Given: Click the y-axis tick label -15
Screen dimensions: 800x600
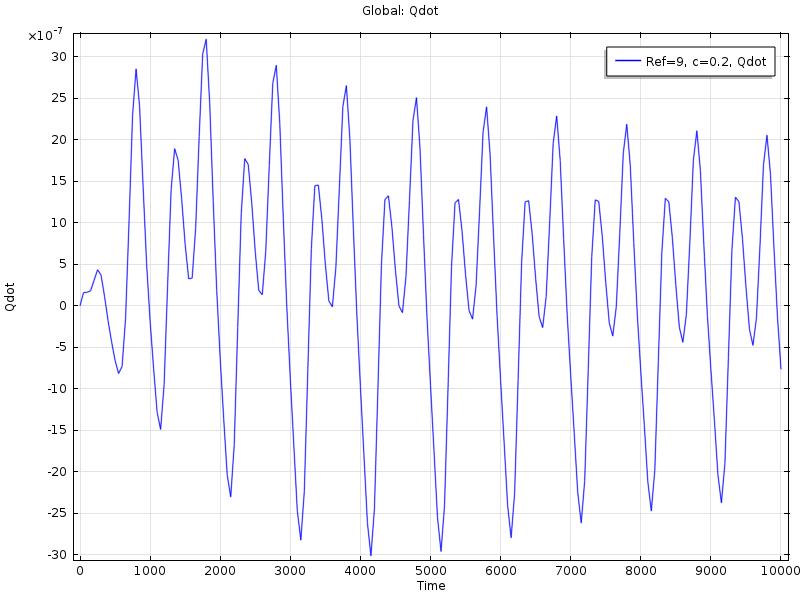Looking at the screenshot, I should click(56, 430).
